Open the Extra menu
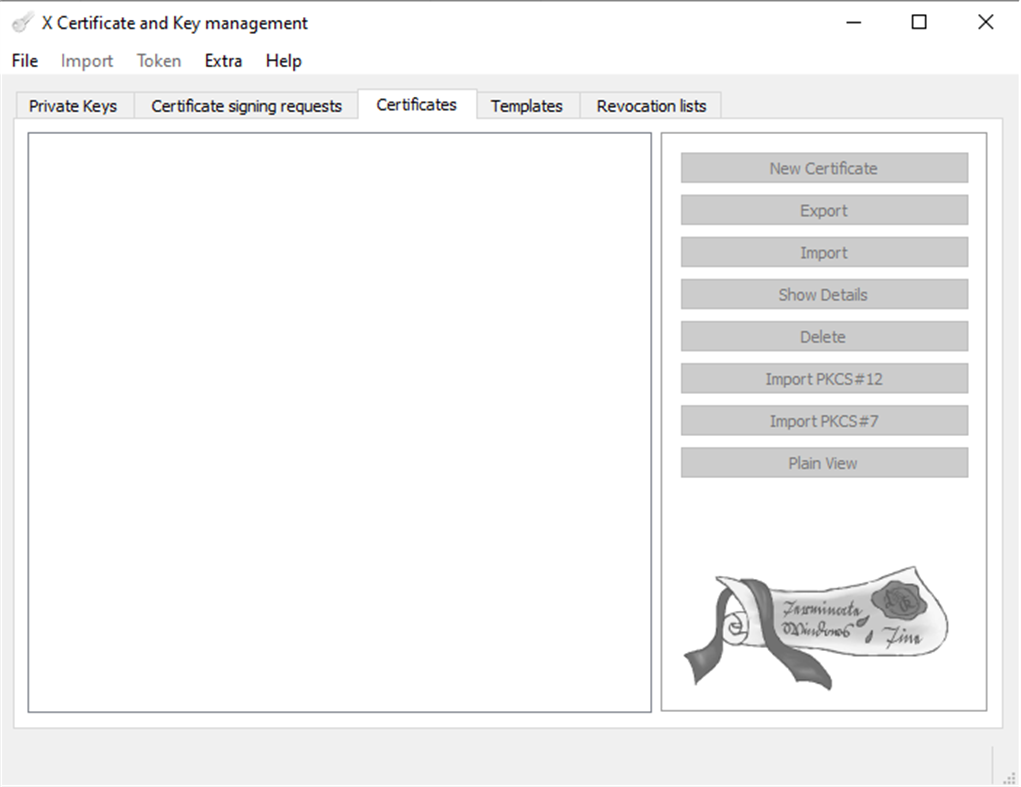1021x787 pixels. 222,61
